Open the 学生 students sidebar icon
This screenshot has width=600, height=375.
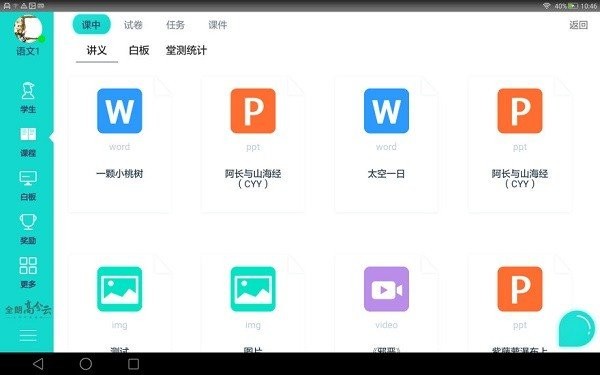(28, 91)
